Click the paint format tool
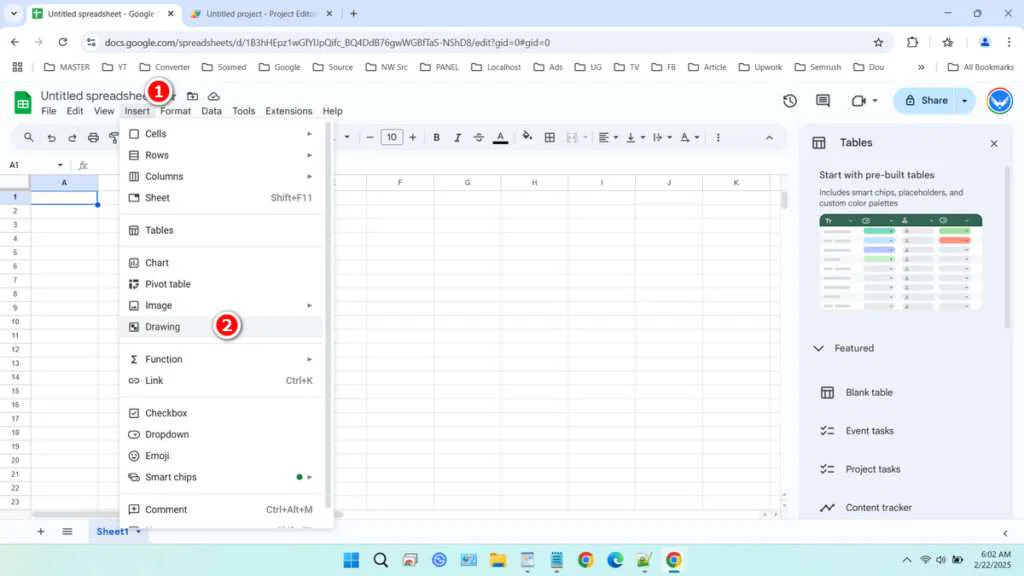Screen dimensions: 1024x576 (x=113, y=136)
